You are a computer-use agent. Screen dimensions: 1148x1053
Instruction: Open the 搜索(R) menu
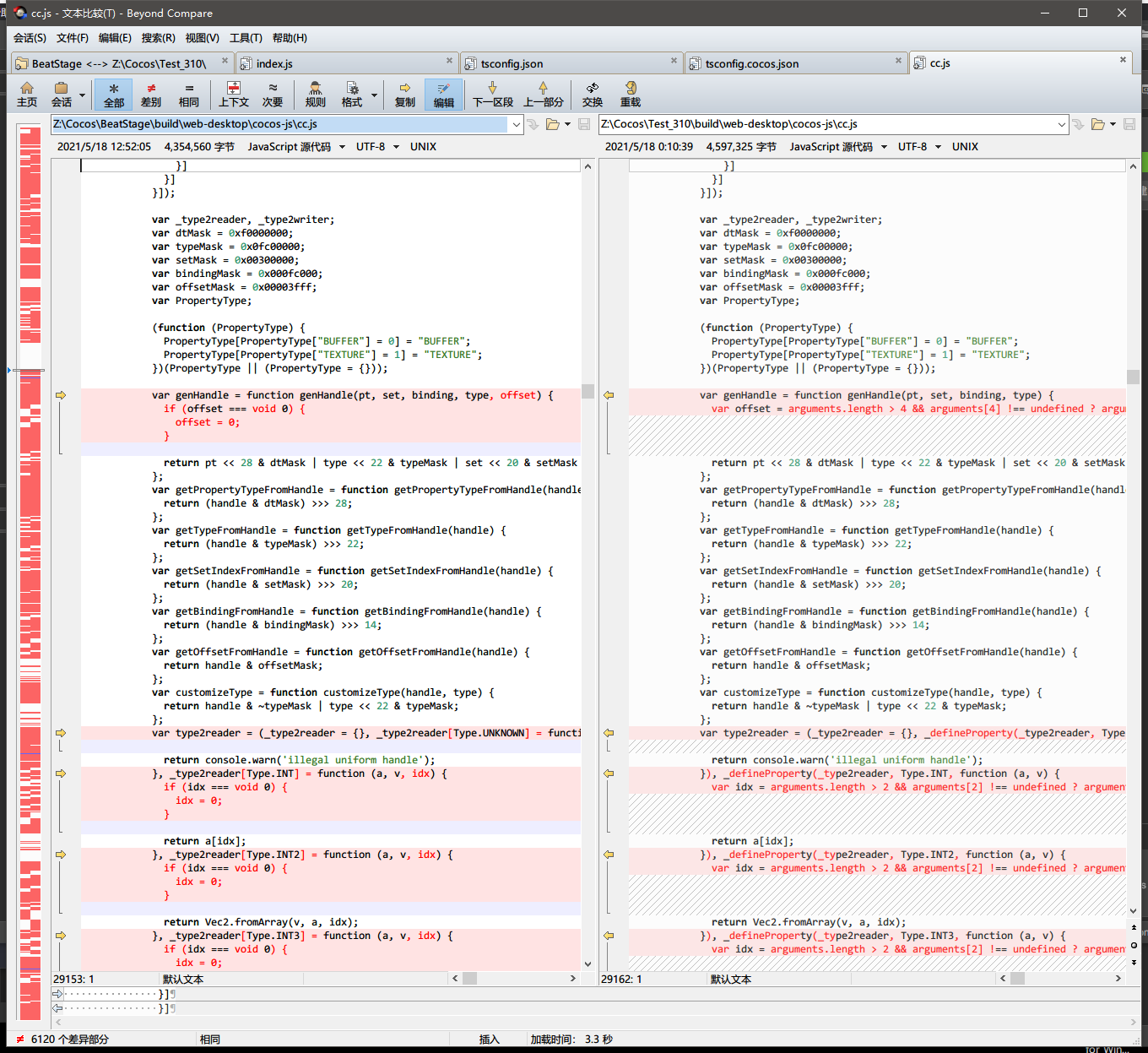[x=159, y=38]
